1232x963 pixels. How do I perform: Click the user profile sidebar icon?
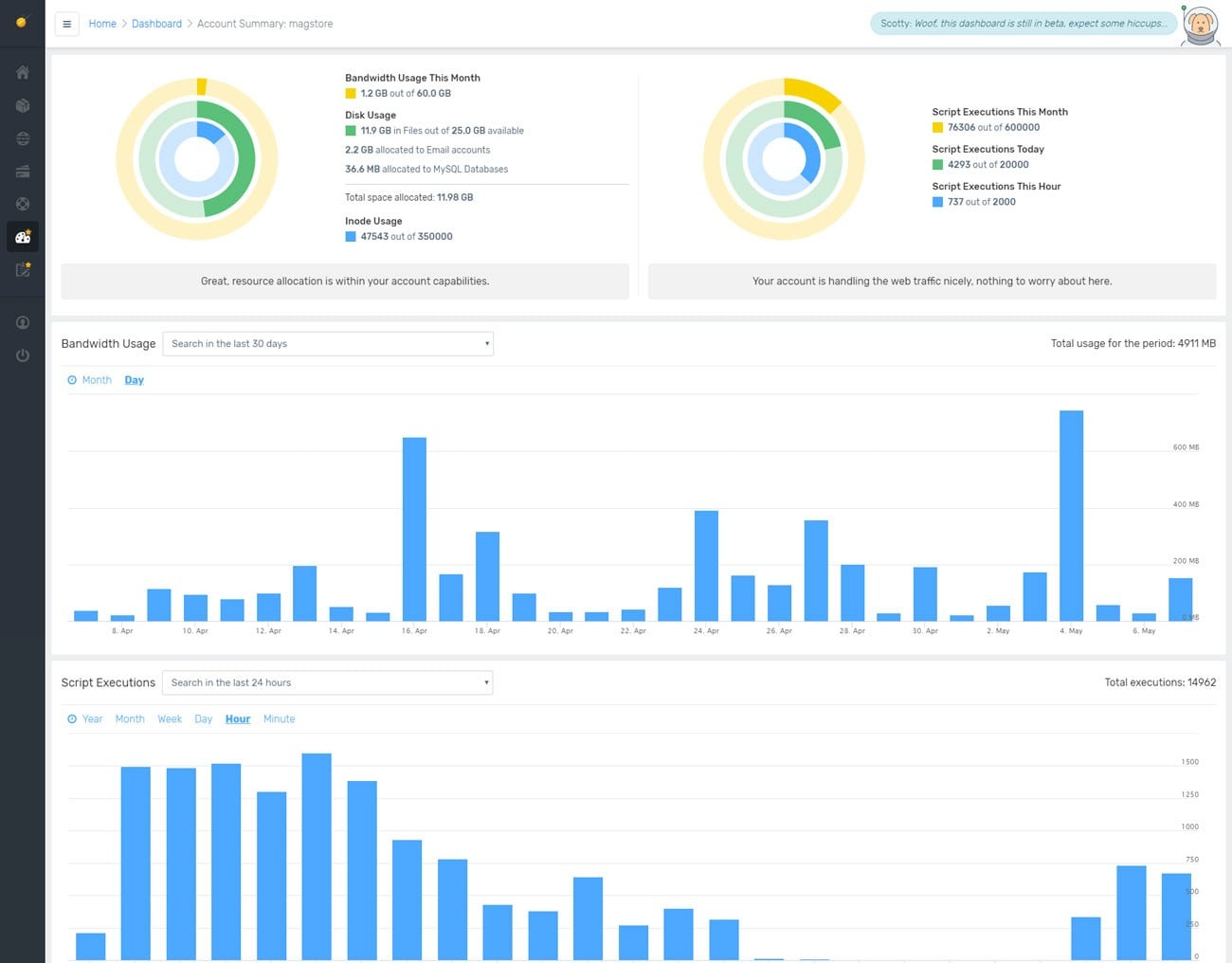click(23, 322)
